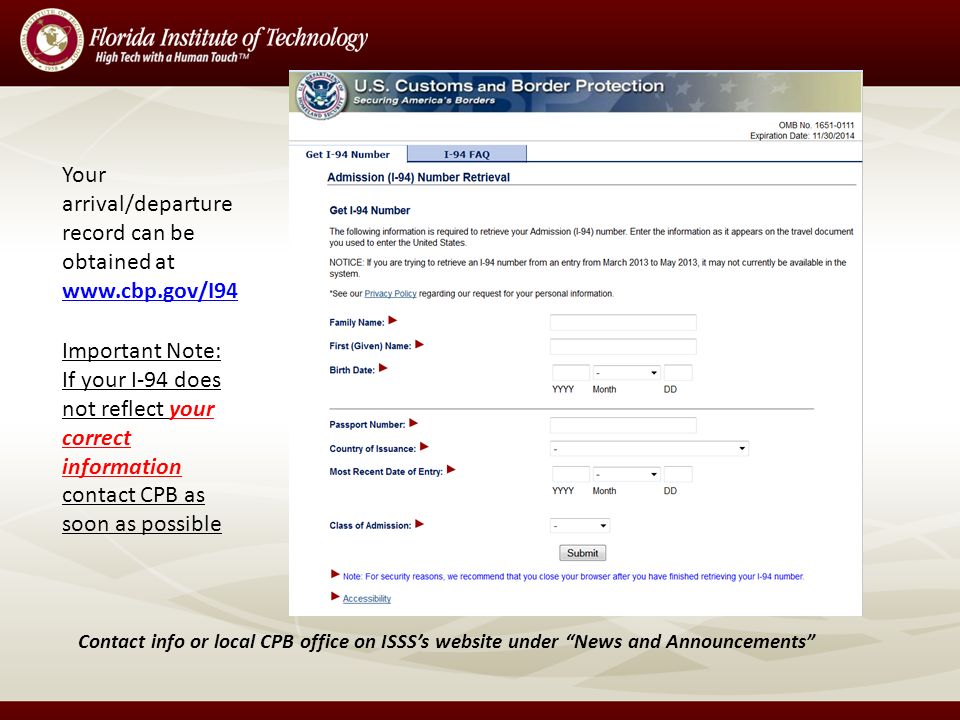Click the 'OMB No. 1651-0111' text
Image resolution: width=960 pixels, height=720 pixels.
pyautogui.click(x=816, y=125)
